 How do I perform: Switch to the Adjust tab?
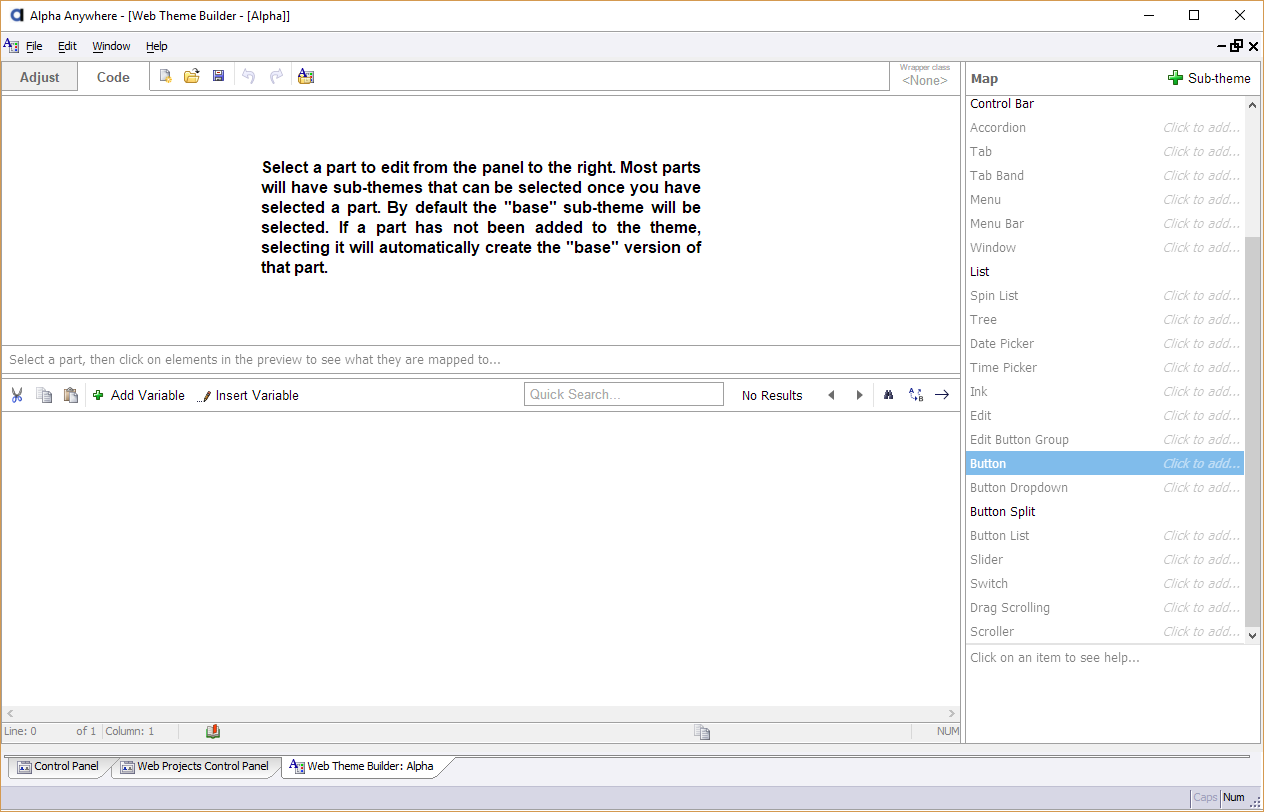40,77
